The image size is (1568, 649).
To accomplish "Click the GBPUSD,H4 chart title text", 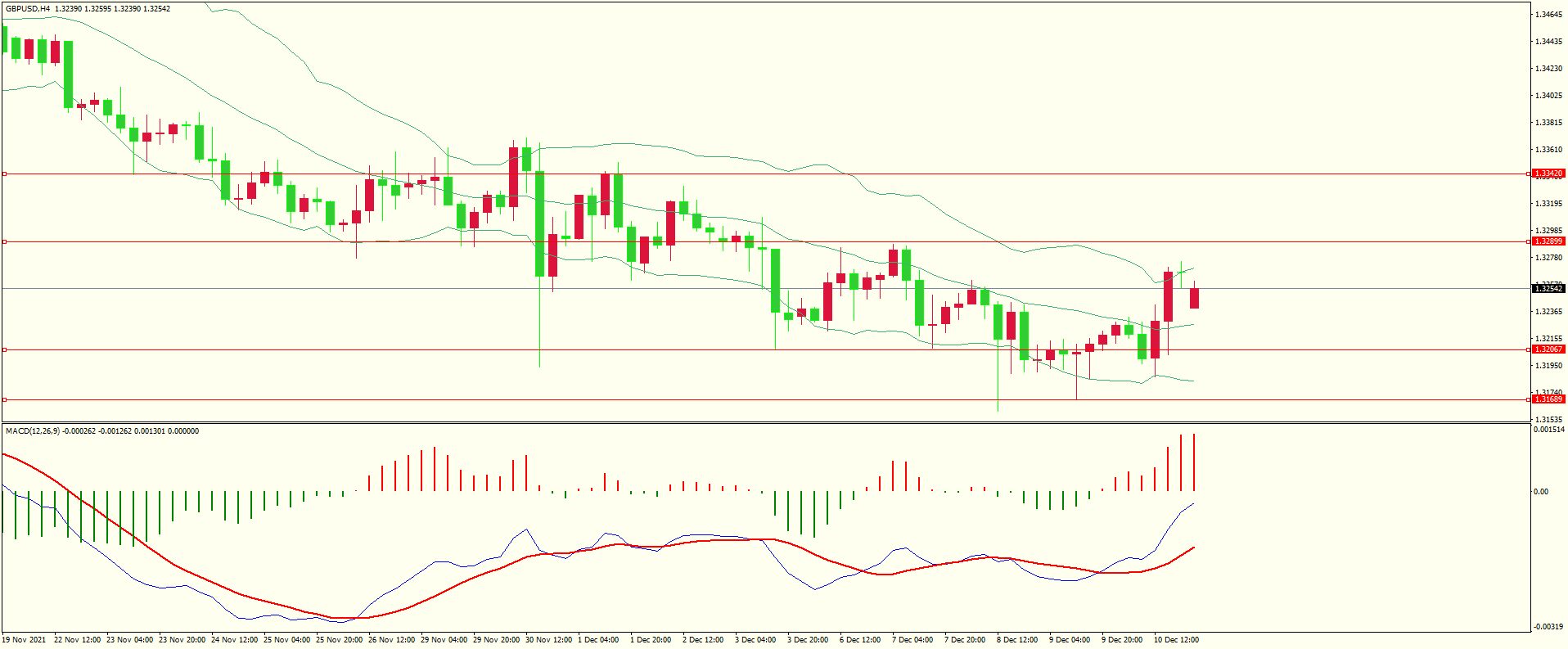I will pos(27,8).
